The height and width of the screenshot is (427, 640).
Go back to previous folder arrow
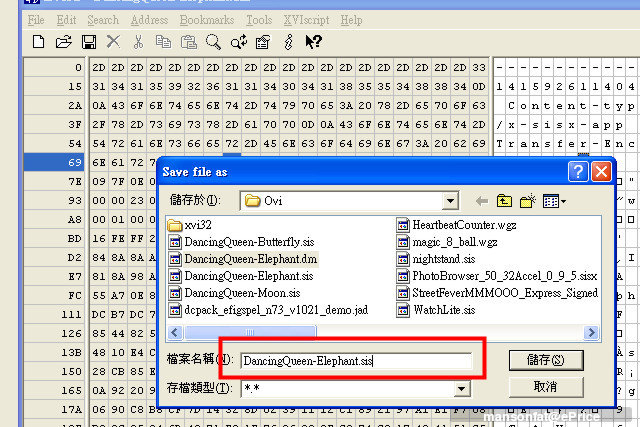[482, 201]
